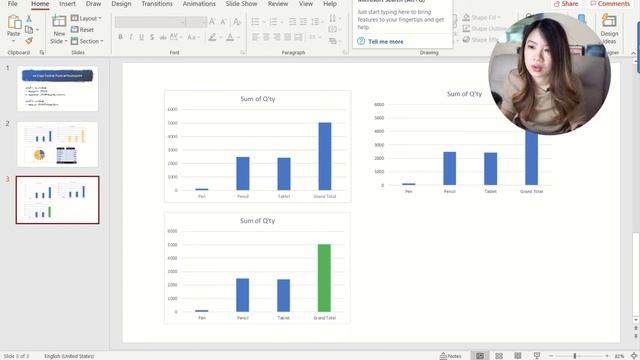Click the Numbering list icon

tap(273, 22)
